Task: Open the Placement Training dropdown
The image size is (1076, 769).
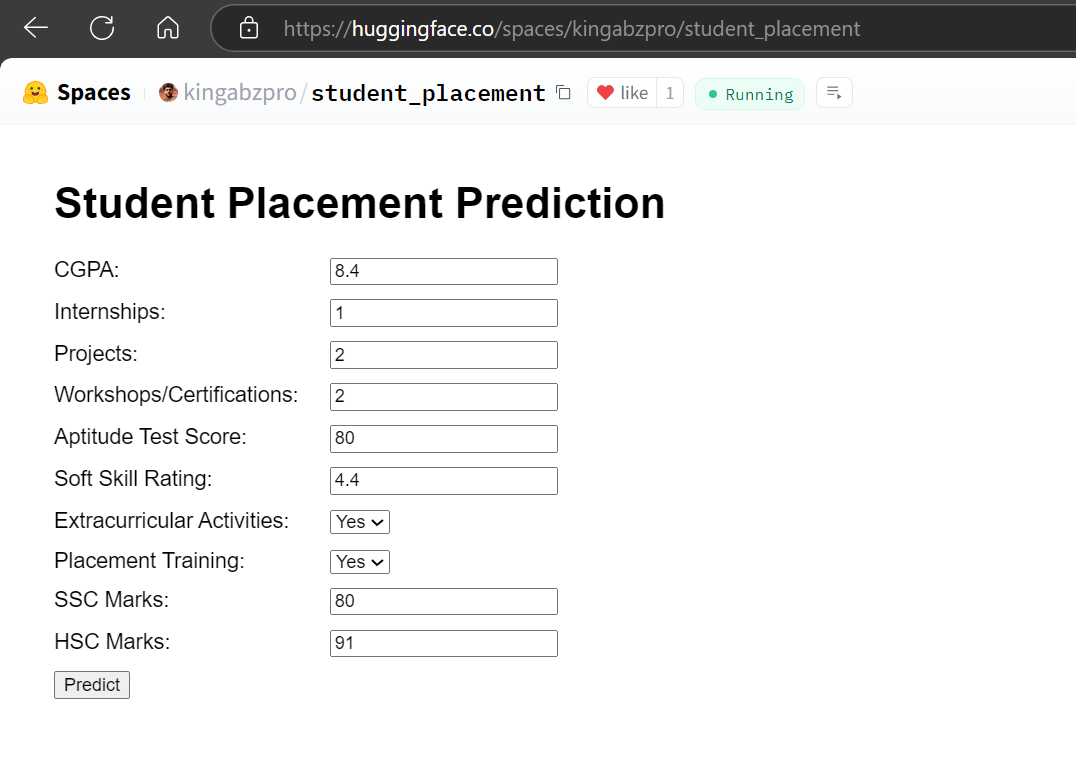Action: [359, 562]
